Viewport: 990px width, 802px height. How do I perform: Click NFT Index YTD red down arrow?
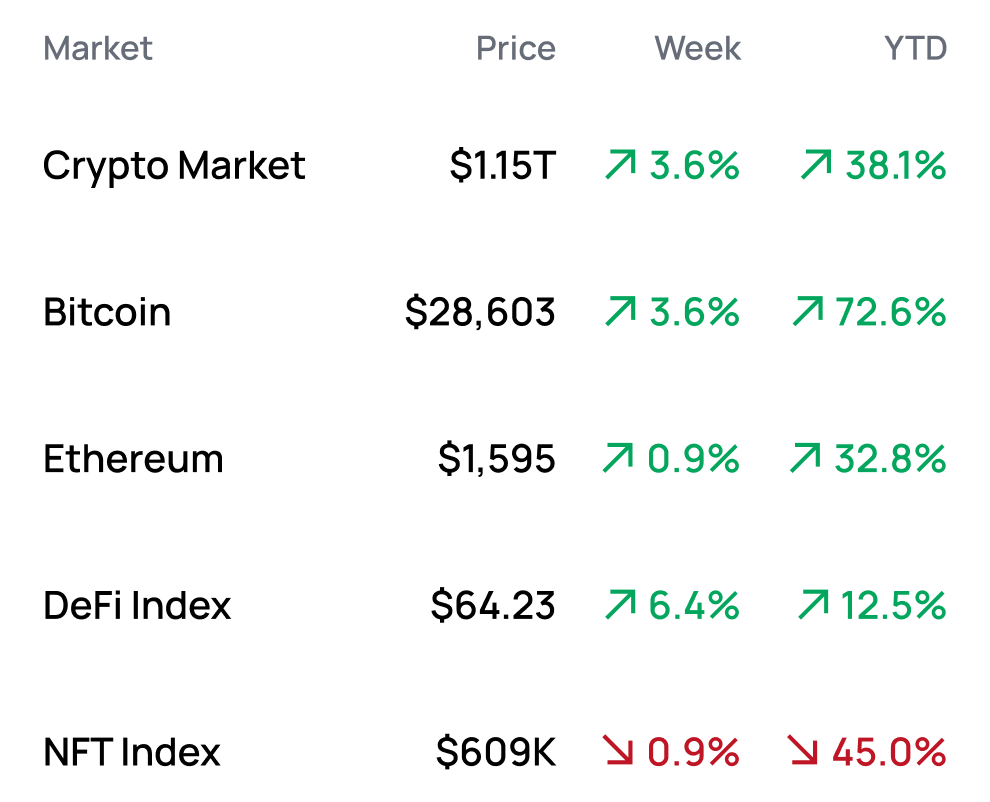click(803, 751)
